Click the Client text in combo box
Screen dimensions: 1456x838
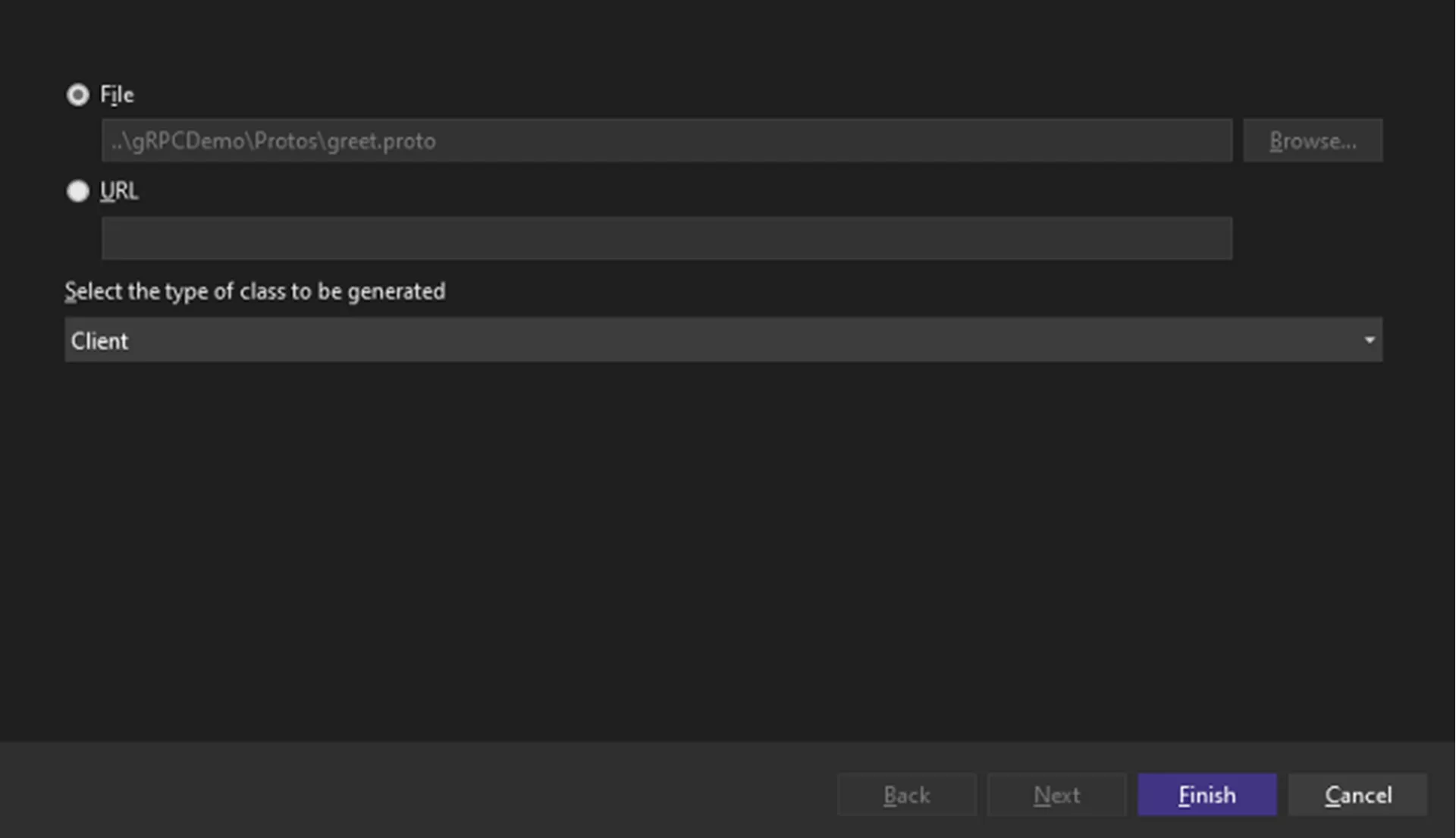99,341
